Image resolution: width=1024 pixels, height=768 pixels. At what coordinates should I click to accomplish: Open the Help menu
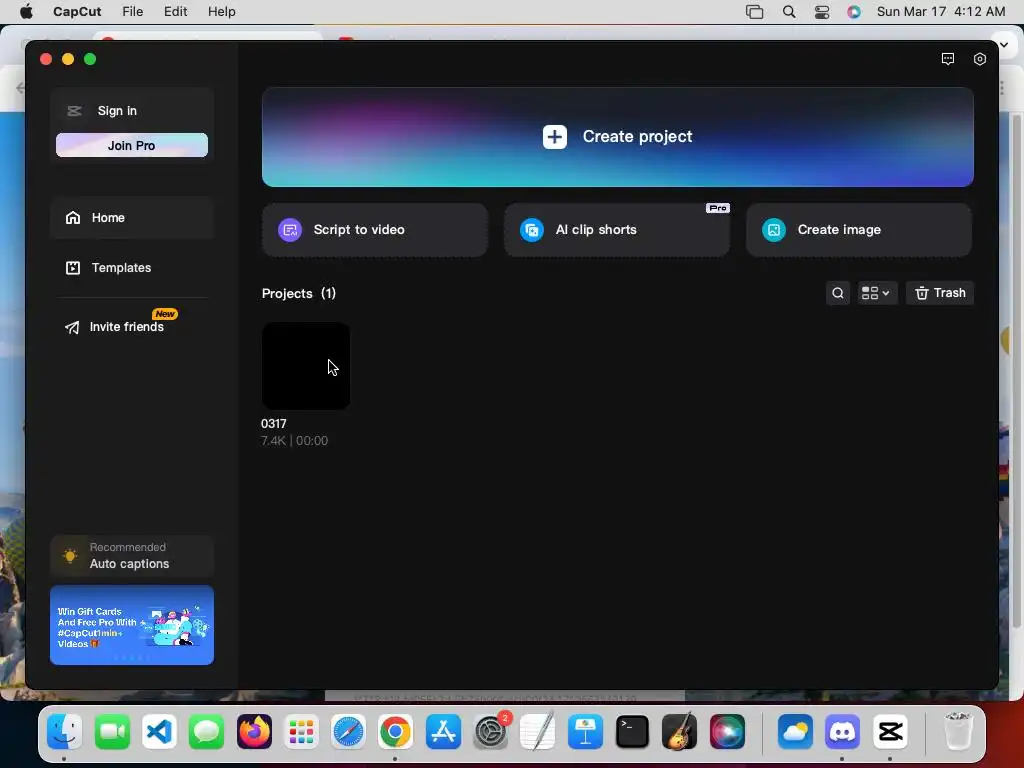tap(221, 12)
